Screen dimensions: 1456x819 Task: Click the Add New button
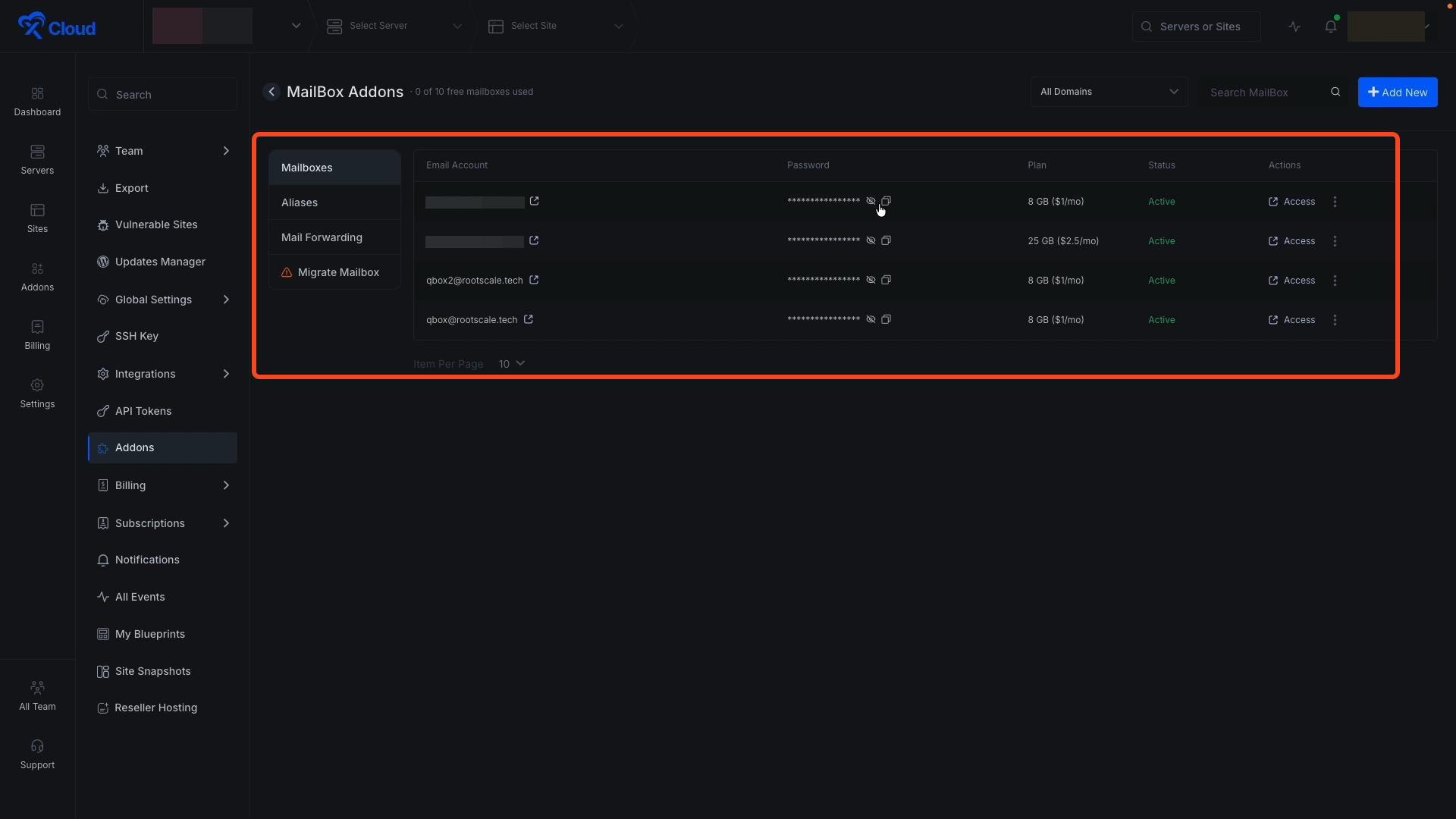tap(1398, 92)
